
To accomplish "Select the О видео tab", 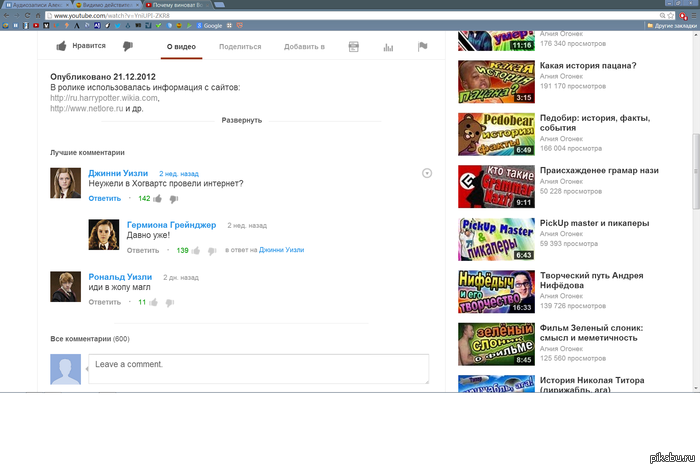I will coord(181,46).
